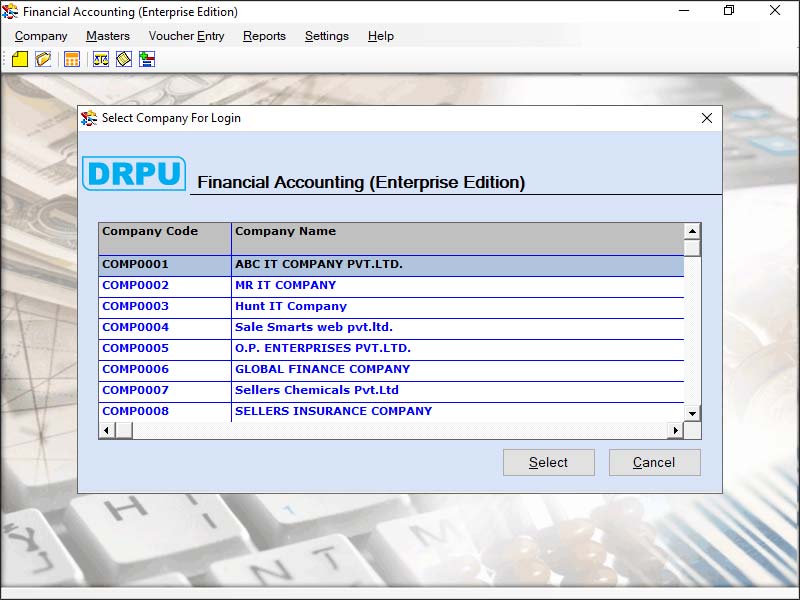Open the Company menu

[x=40, y=36]
